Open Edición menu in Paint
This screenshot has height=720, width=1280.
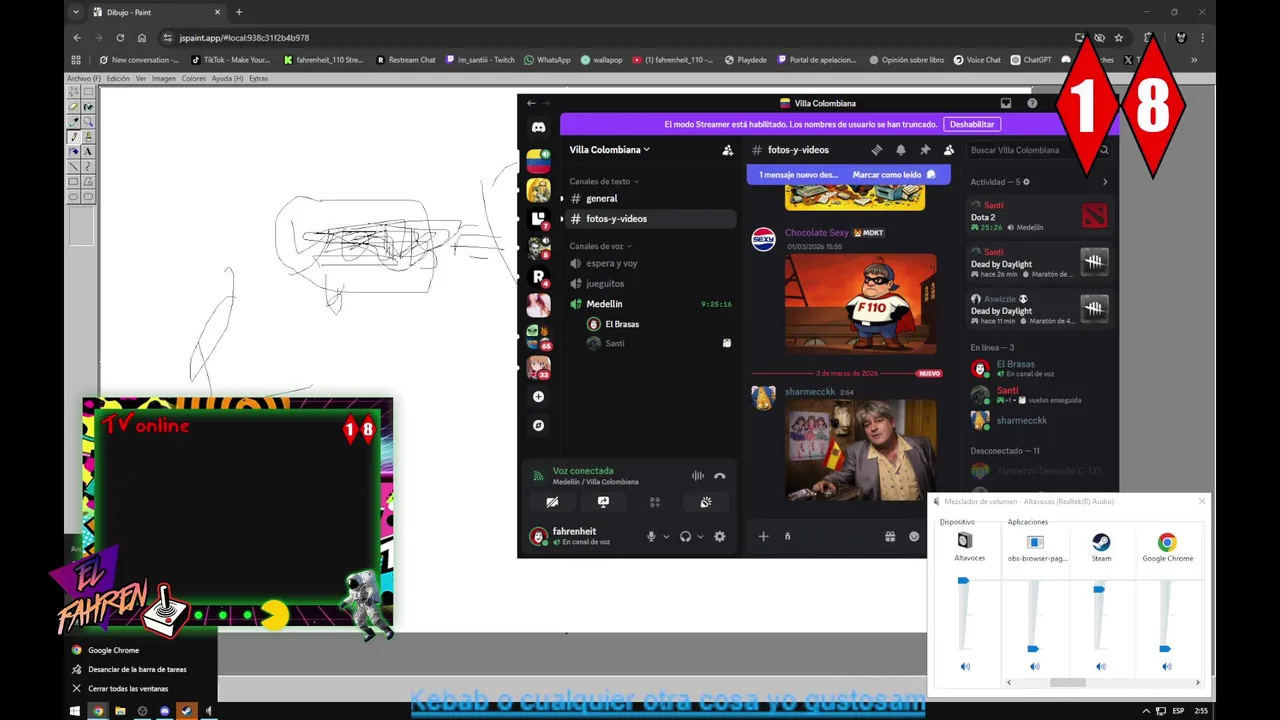pyautogui.click(x=118, y=79)
